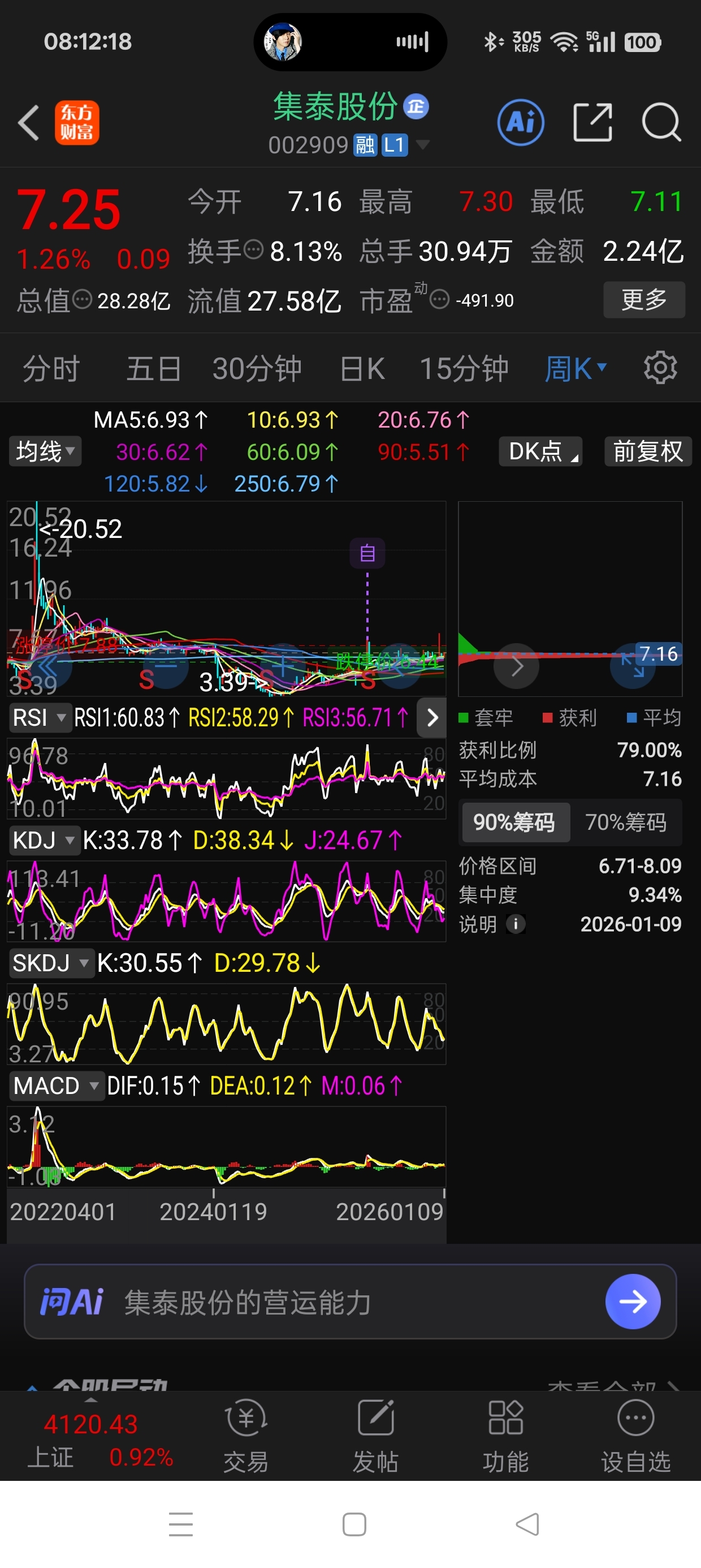701x1568 pixels.
Task: Tap the MA5:6.93 value
Action: coord(150,419)
